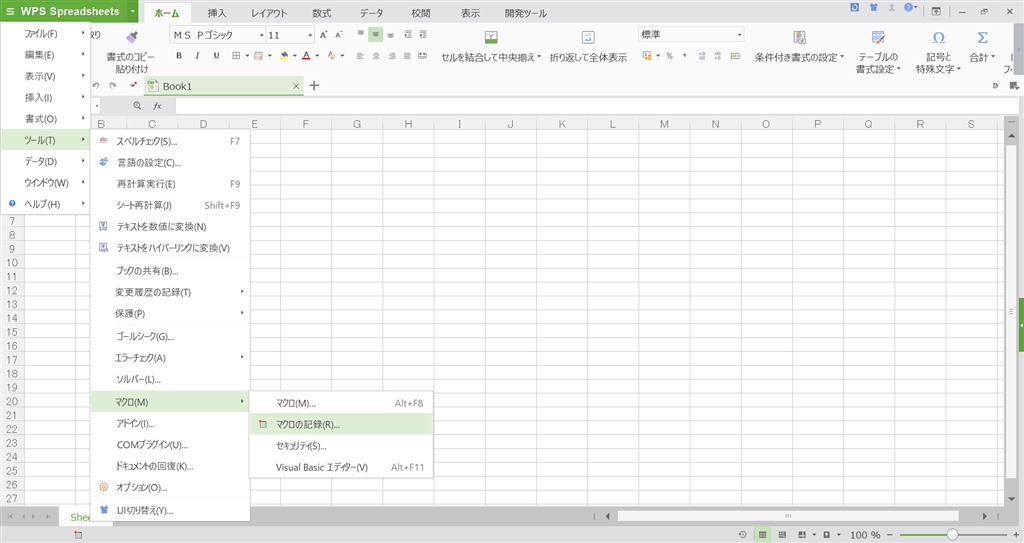
Task: Open the font size dropdown
Action: tap(310, 35)
